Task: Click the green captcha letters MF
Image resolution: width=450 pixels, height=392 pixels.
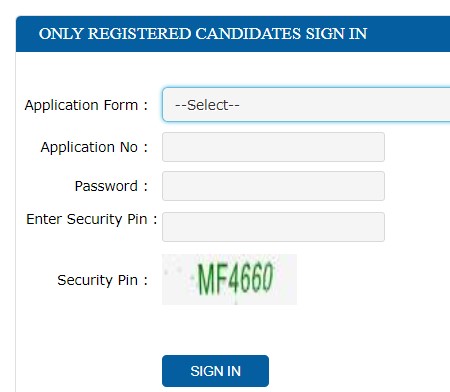Action: click(213, 279)
